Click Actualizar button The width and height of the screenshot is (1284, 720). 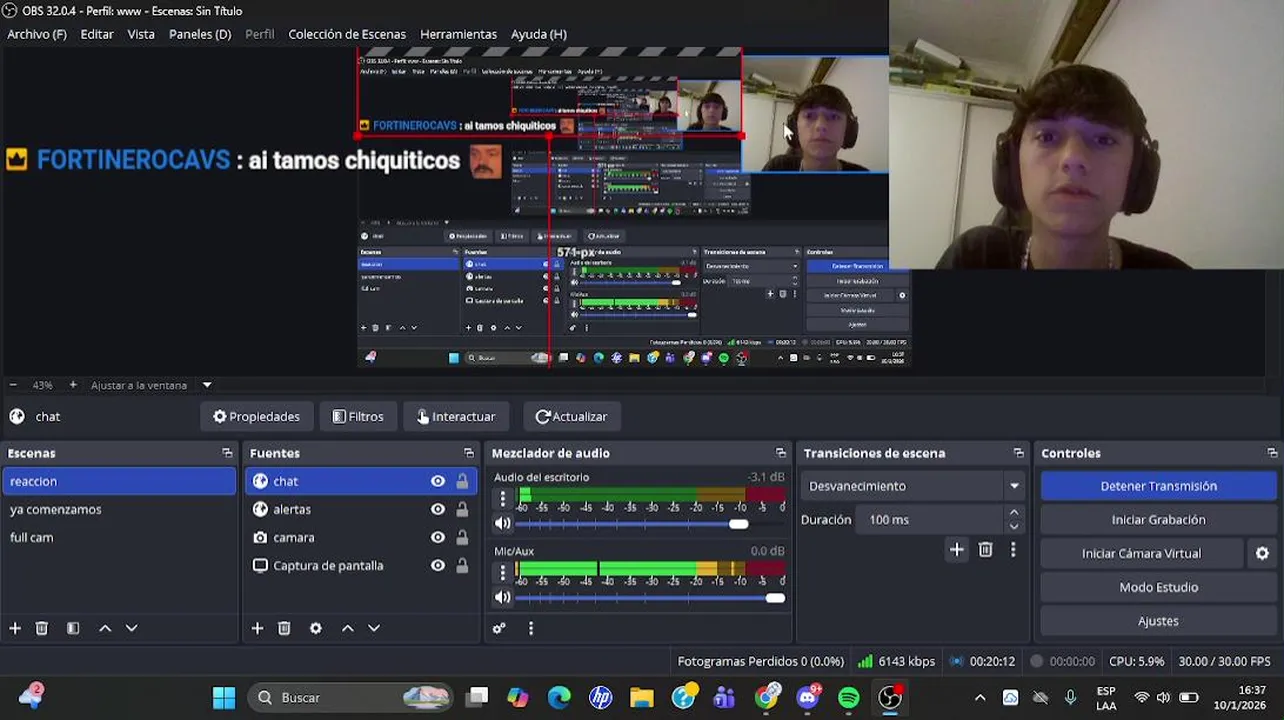pyautogui.click(x=571, y=417)
